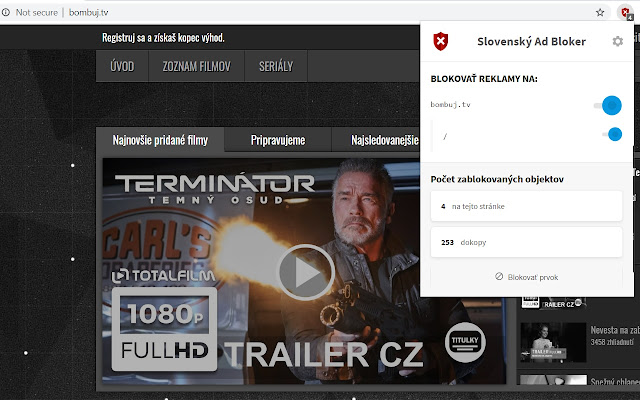Image resolution: width=640 pixels, height=400 pixels.
Task: Play the Terminator trailer video
Action: pos(305,272)
